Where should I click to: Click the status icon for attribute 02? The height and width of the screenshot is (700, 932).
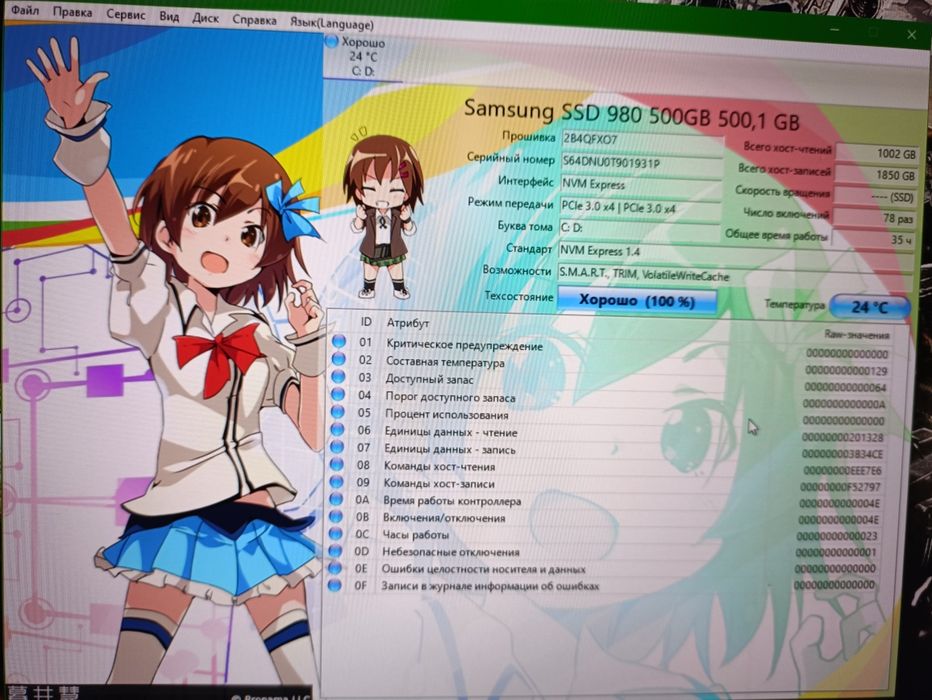pyautogui.click(x=338, y=358)
